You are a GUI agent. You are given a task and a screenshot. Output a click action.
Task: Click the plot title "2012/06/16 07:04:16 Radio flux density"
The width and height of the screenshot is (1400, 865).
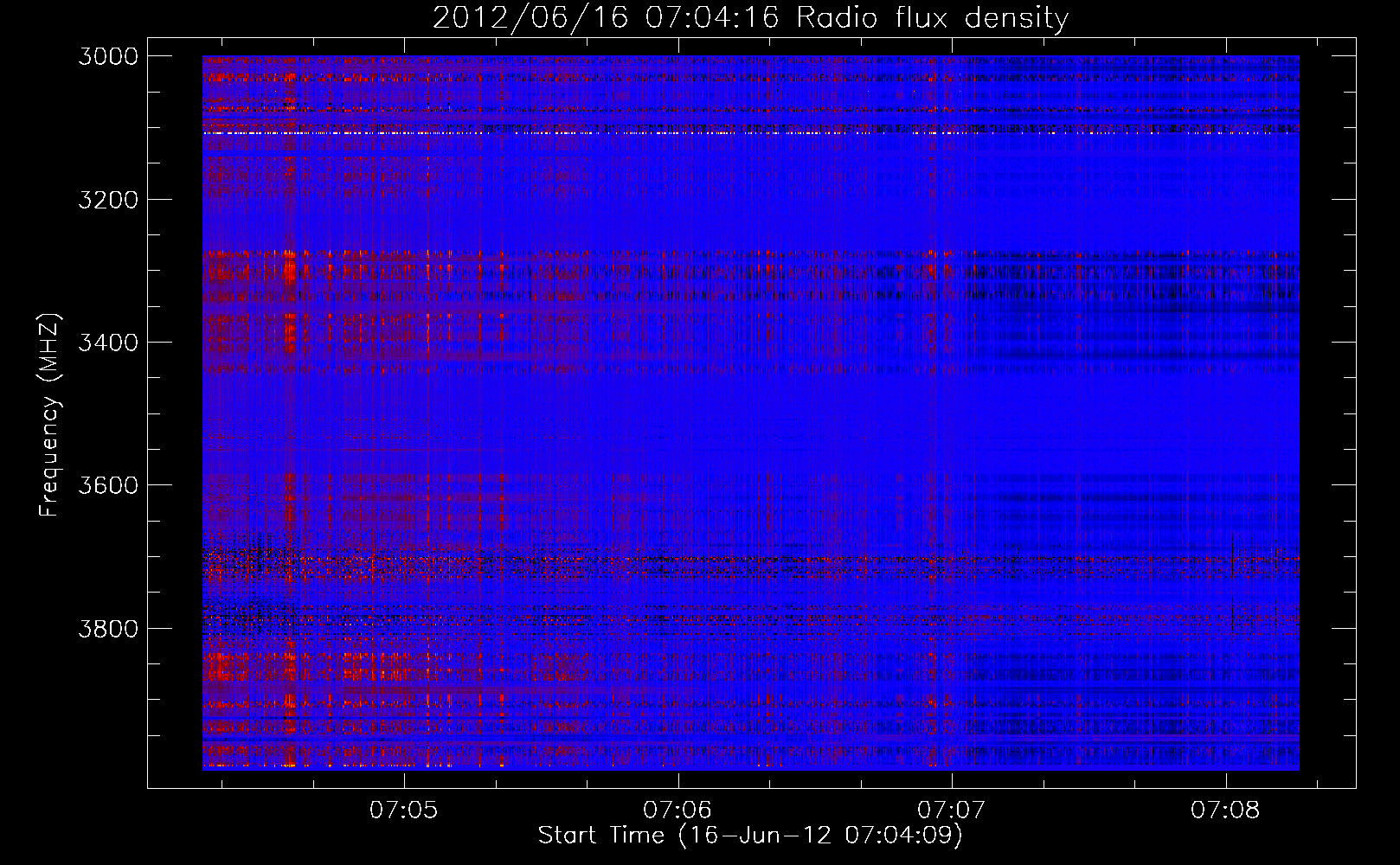750,17
